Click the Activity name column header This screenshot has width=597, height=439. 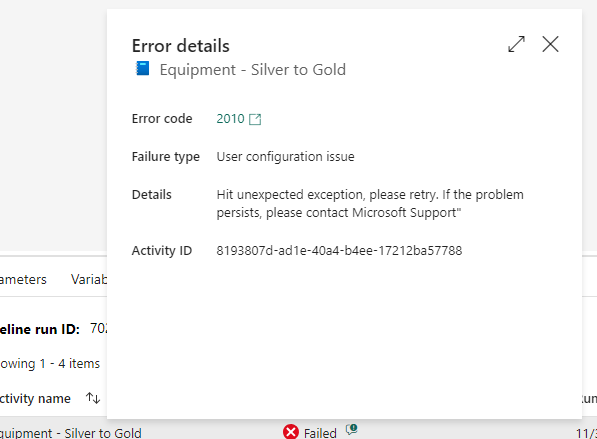35,398
